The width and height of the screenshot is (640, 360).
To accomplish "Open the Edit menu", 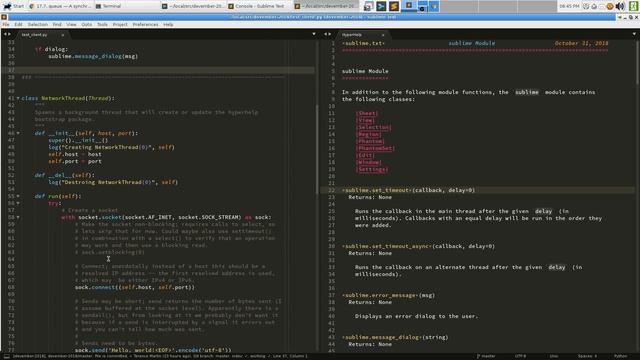I will point(18,24).
